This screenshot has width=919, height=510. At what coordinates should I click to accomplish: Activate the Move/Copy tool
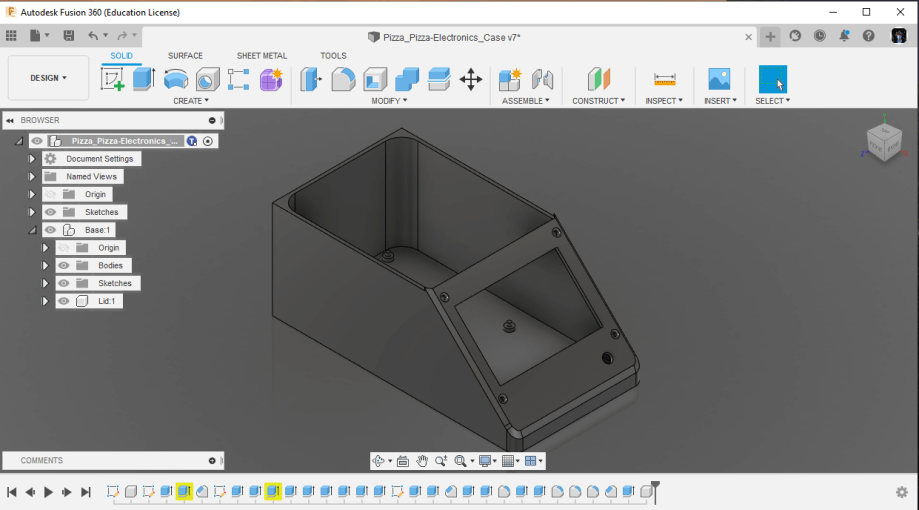pyautogui.click(x=470, y=79)
